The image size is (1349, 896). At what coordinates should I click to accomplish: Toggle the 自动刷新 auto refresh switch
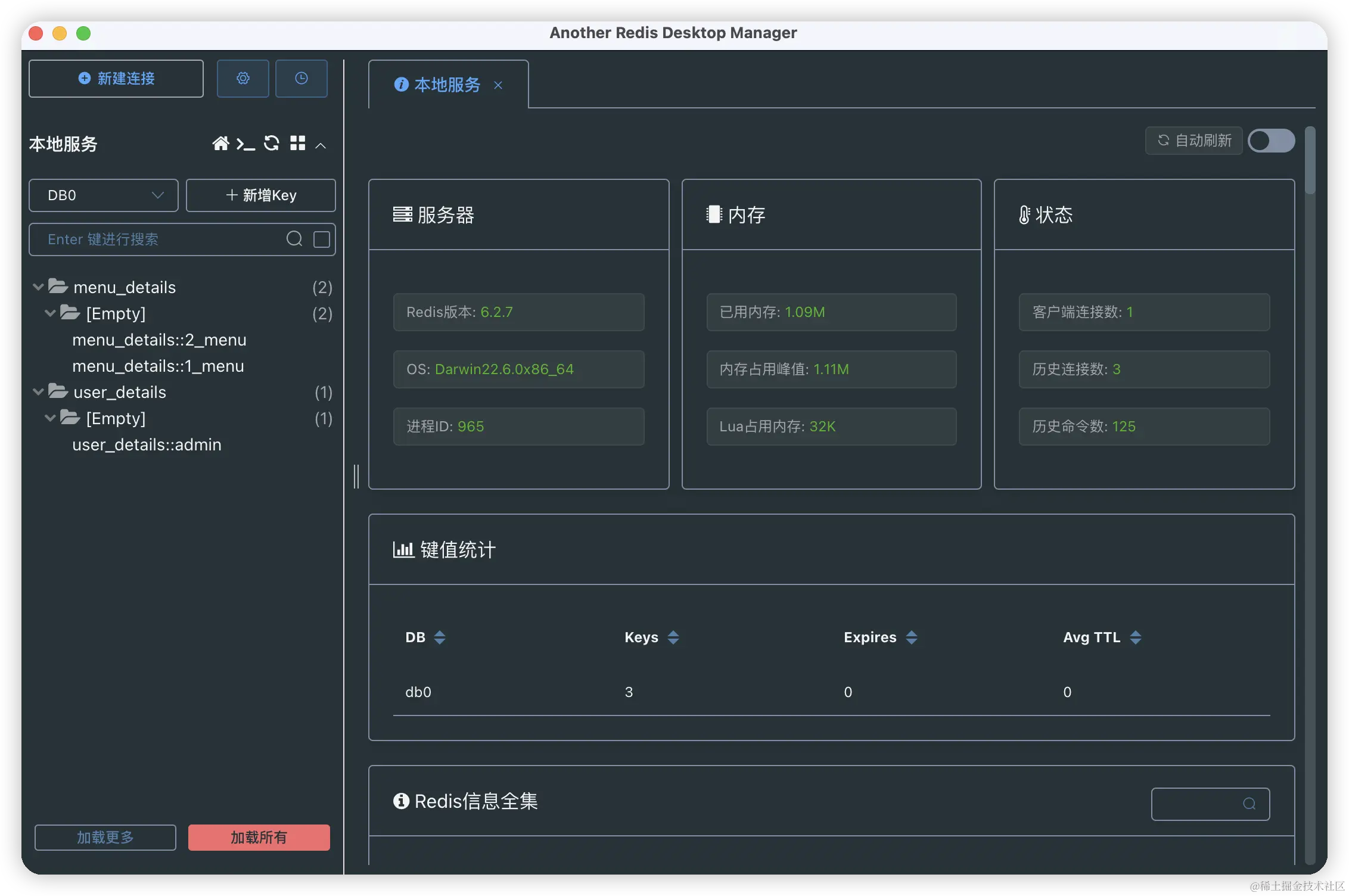coord(1271,141)
